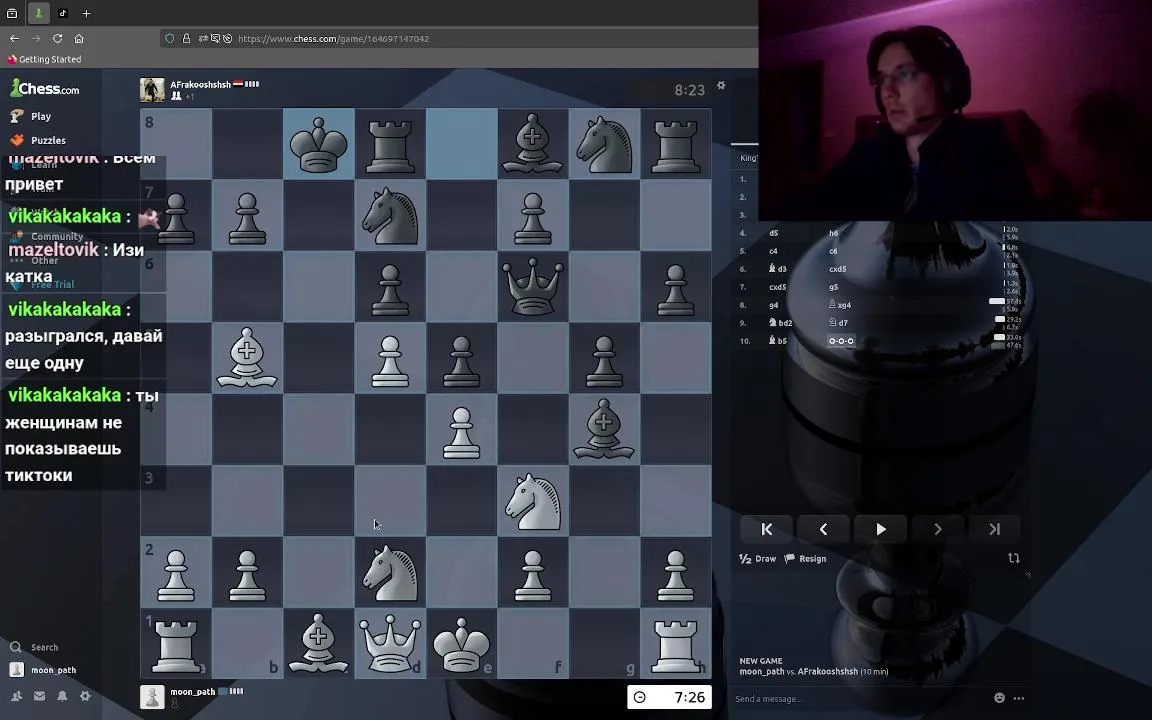Click the Send a message field
This screenshot has height=720, width=1152.
pos(860,699)
